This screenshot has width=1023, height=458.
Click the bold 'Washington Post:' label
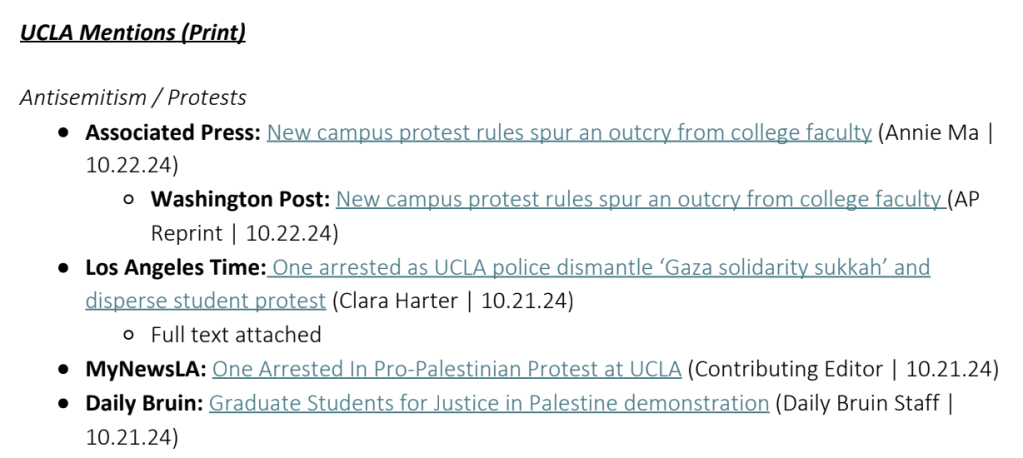pyautogui.click(x=240, y=200)
